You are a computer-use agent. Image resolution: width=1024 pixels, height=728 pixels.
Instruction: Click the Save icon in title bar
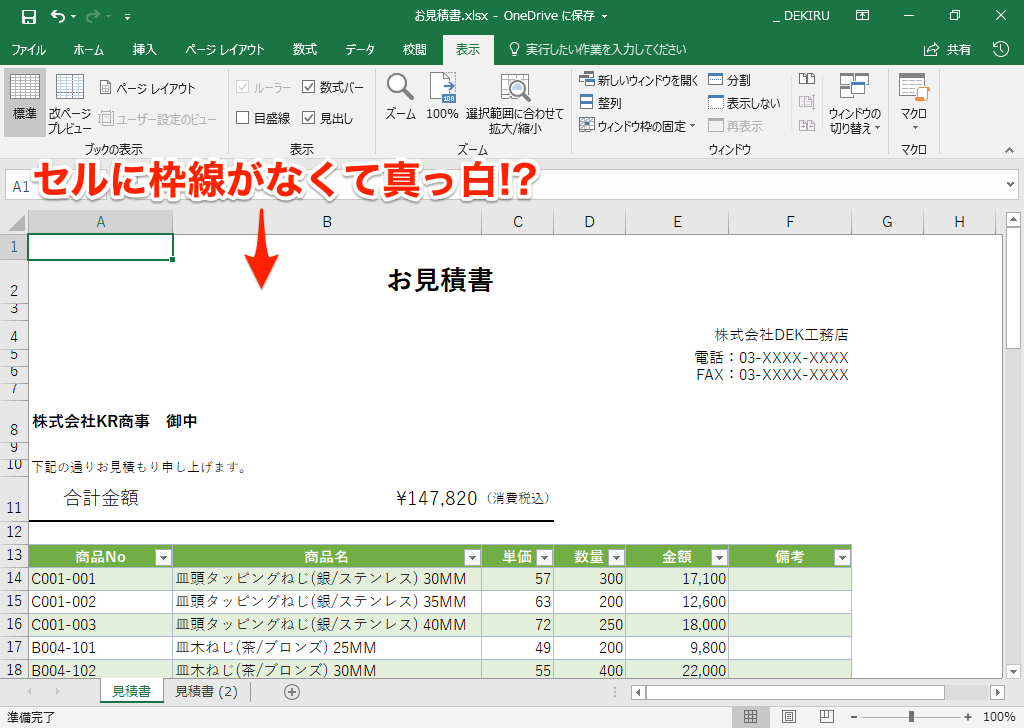28,16
